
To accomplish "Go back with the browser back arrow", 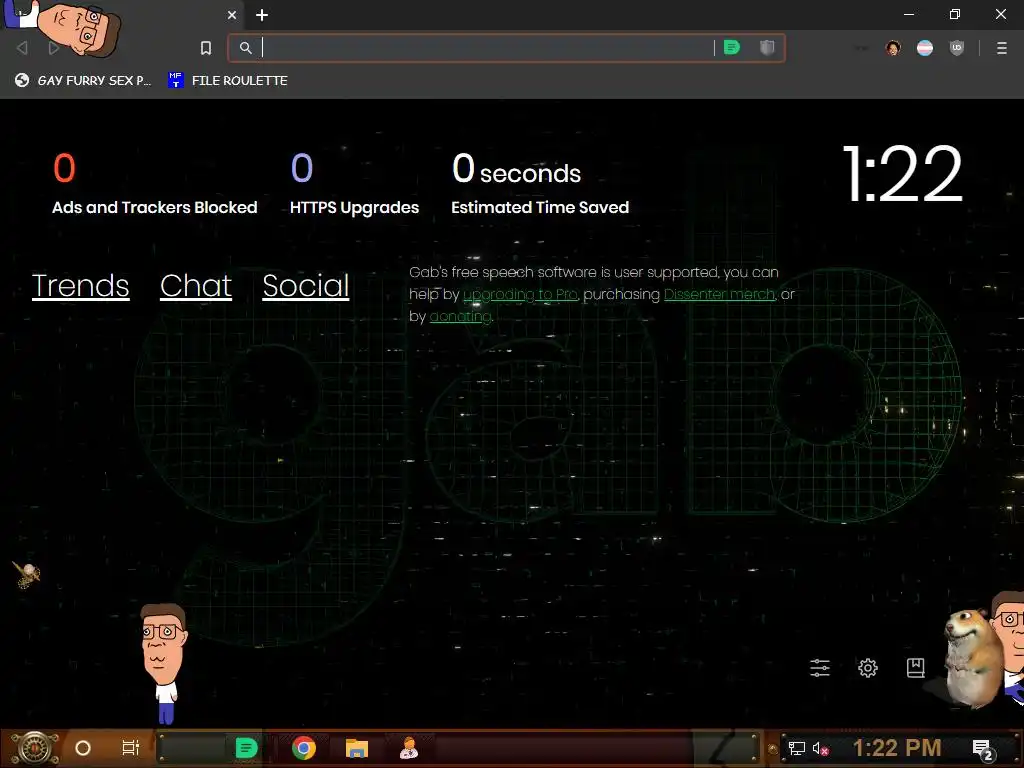I will pos(22,48).
